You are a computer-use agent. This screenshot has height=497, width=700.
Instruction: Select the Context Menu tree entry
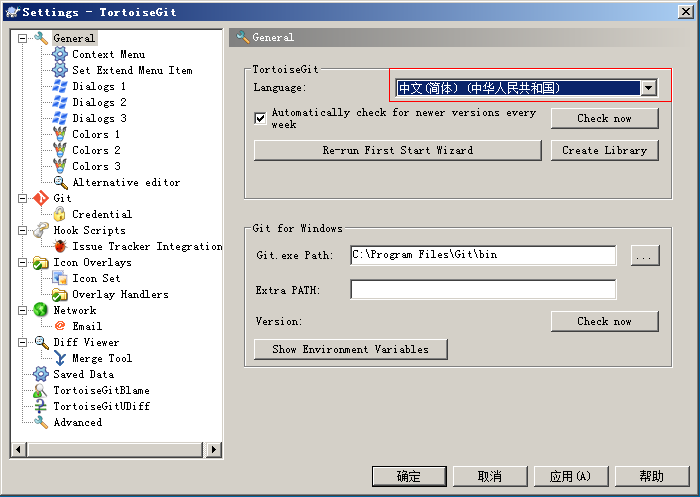pyautogui.click(x=108, y=54)
